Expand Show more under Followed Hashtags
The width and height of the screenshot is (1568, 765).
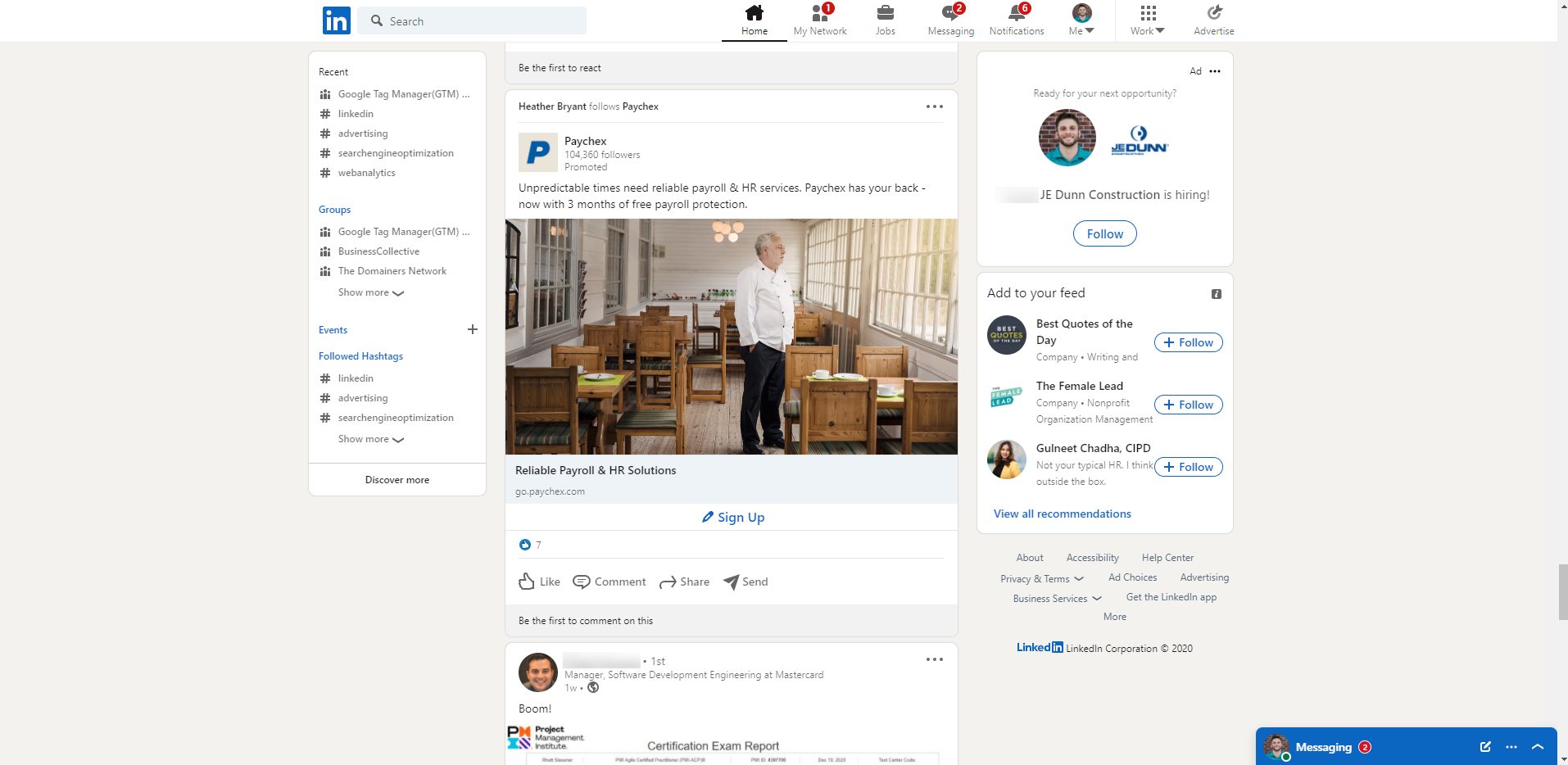click(x=370, y=439)
